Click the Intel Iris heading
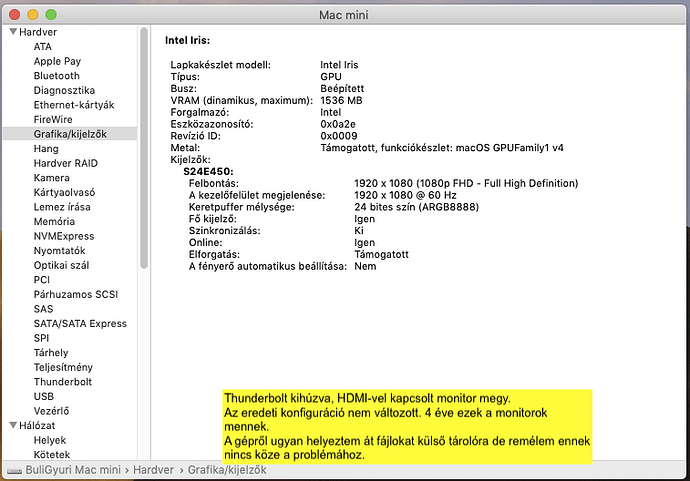 [x=187, y=41]
